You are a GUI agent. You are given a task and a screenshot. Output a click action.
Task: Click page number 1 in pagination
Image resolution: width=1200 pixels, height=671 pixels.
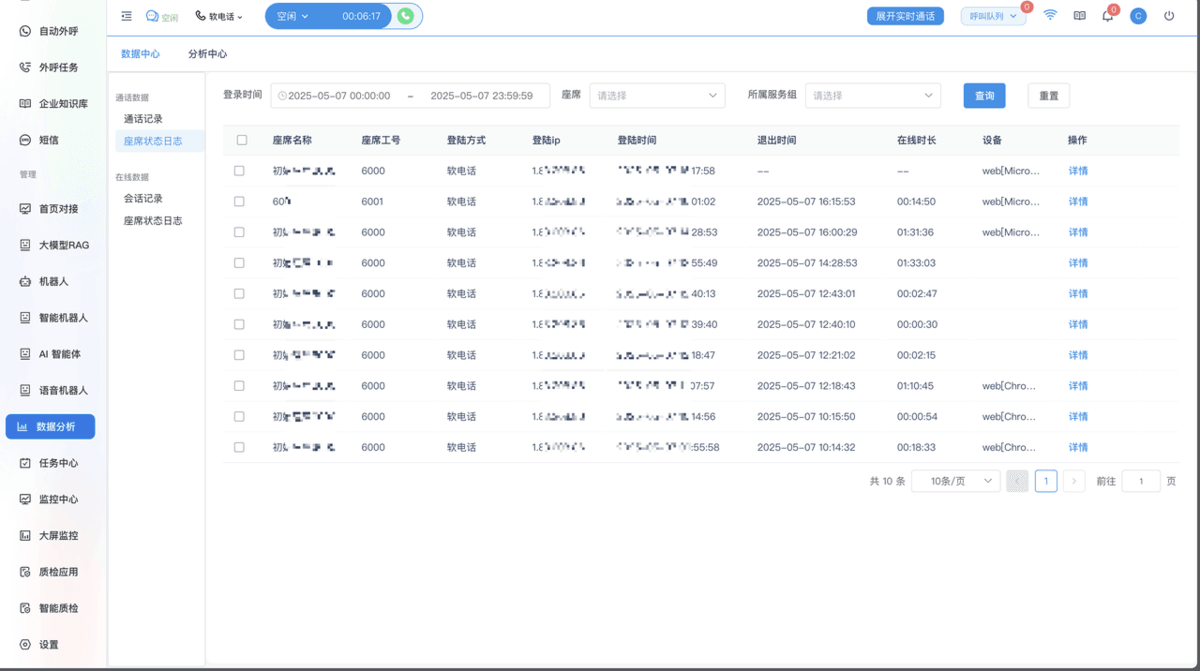(x=1046, y=481)
